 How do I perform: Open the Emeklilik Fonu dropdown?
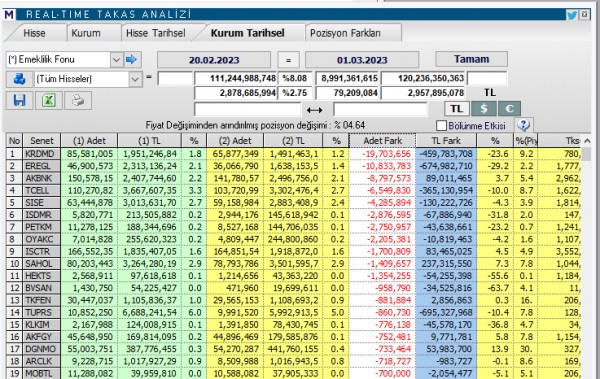click(116, 60)
